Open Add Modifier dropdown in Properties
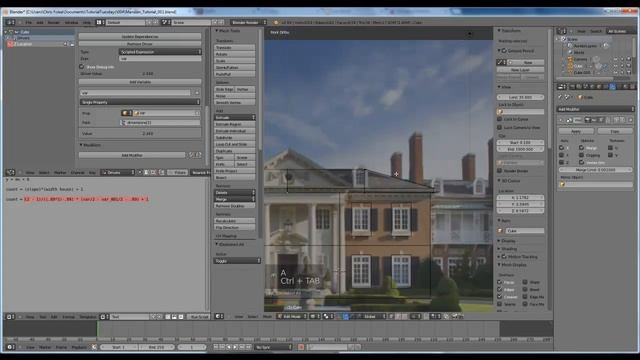The width and height of the screenshot is (640, 360). click(x=596, y=109)
